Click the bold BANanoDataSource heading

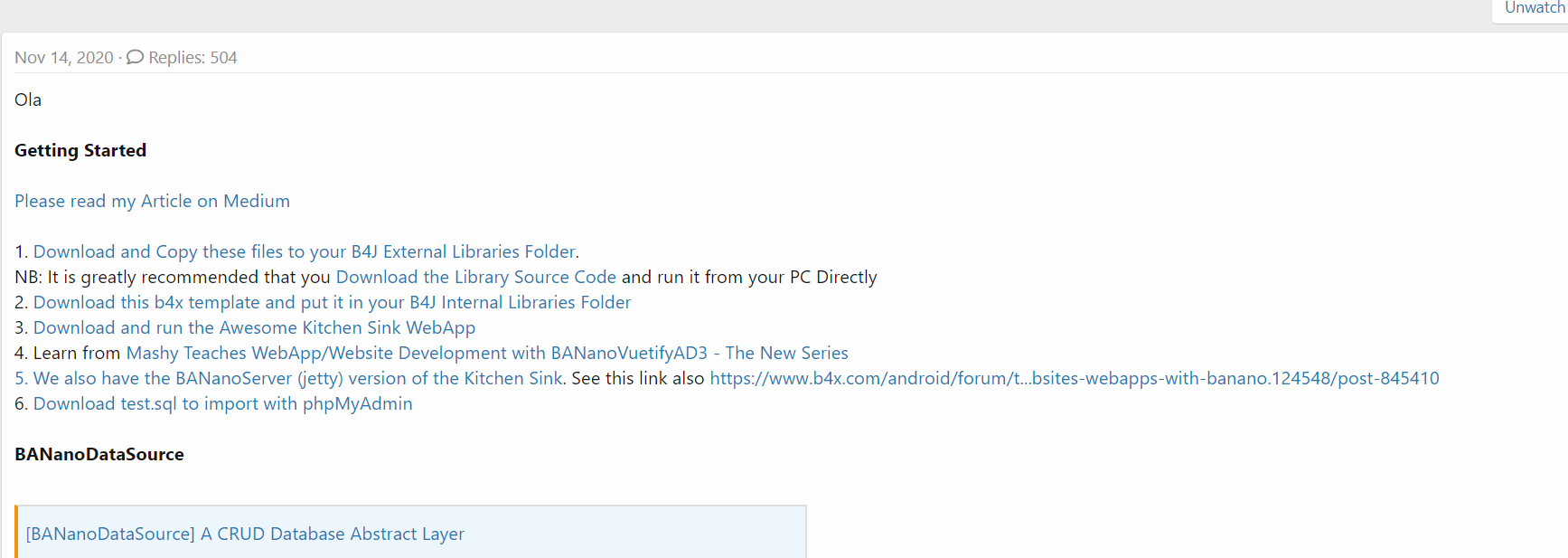pos(99,454)
